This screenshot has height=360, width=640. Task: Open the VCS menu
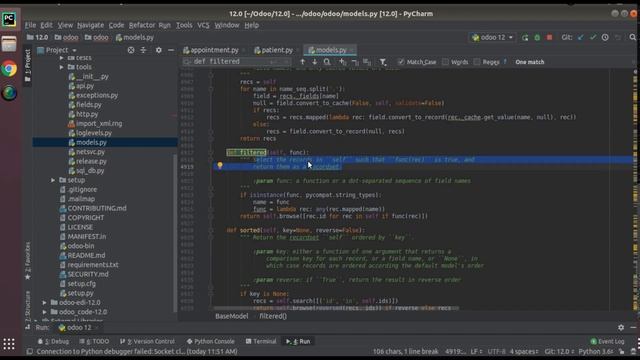click(203, 25)
